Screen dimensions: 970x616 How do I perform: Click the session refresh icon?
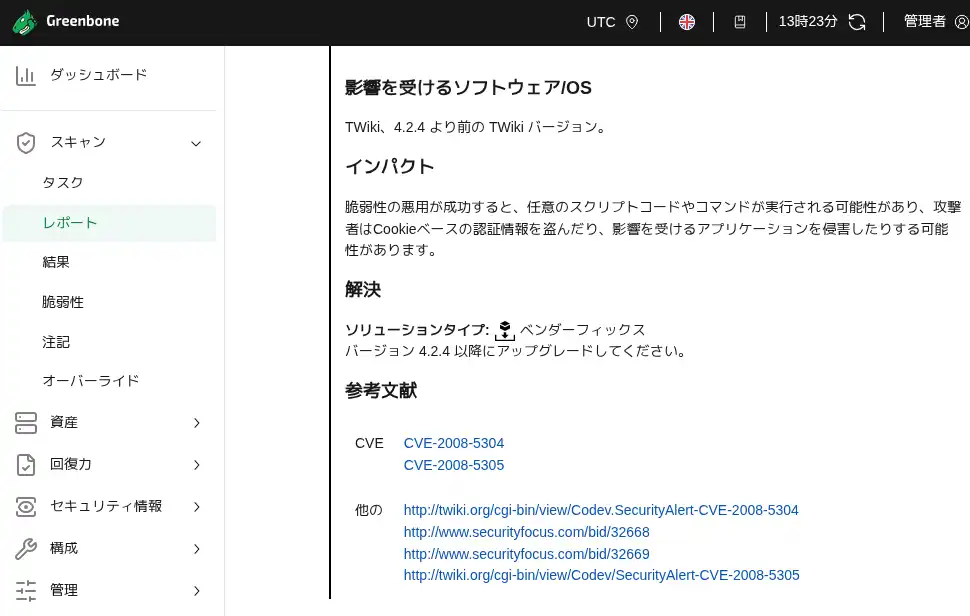pyautogui.click(x=857, y=22)
